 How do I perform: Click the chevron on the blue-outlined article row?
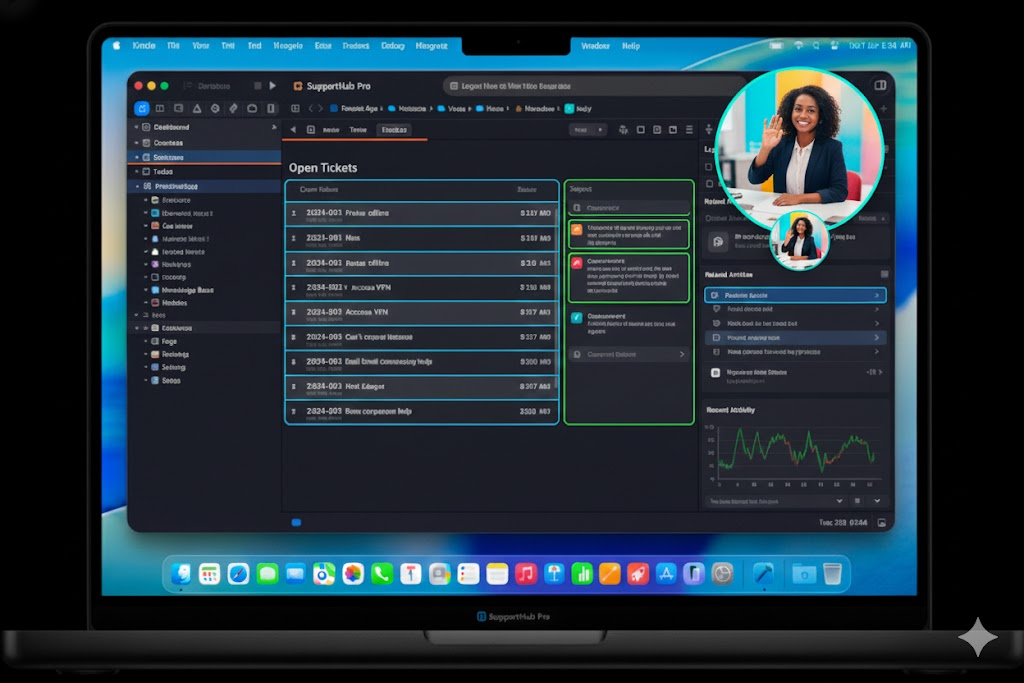(876, 296)
